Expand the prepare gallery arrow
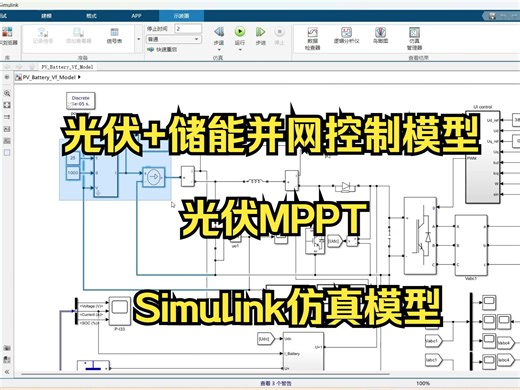Screen dimensions: 520x390 [x=139, y=39]
